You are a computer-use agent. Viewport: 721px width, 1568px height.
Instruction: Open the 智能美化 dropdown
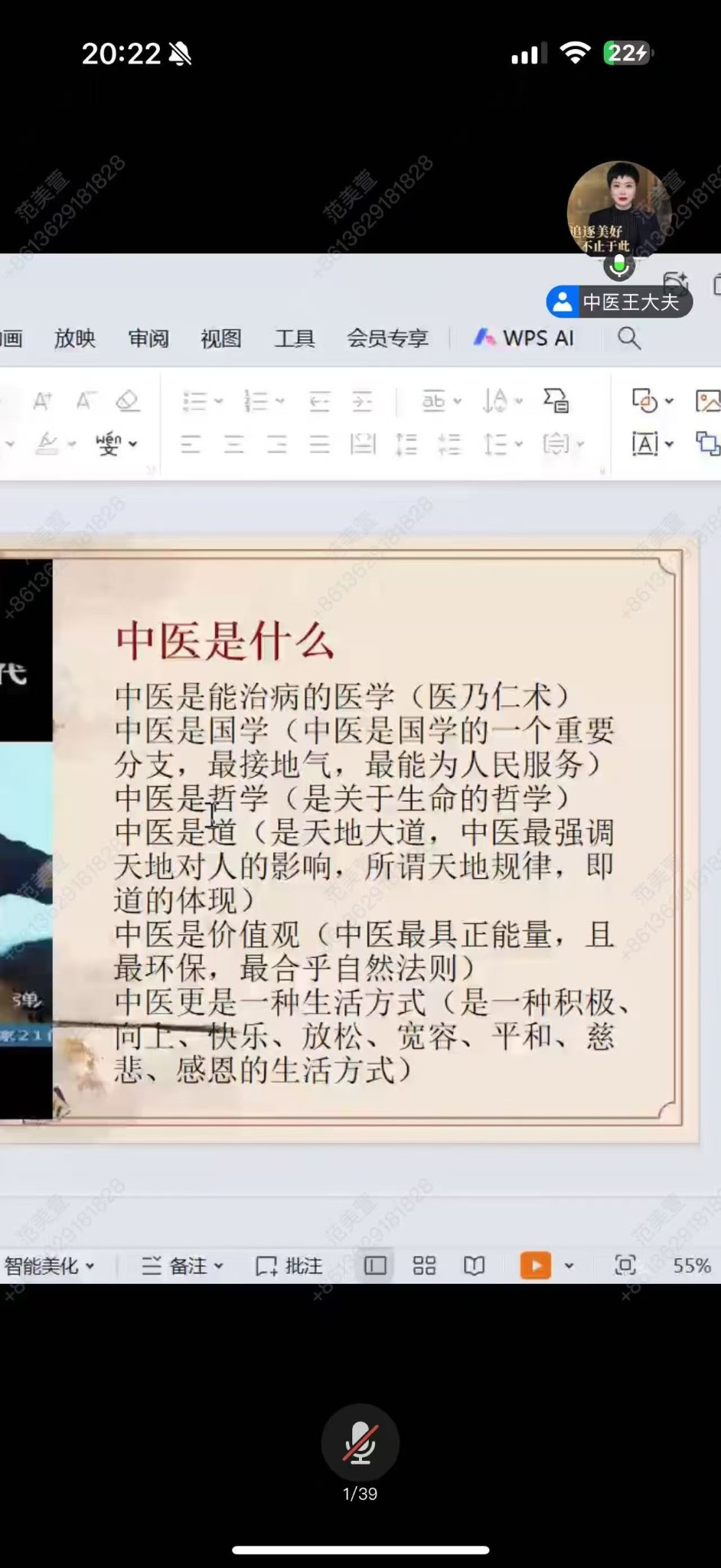click(x=49, y=1266)
